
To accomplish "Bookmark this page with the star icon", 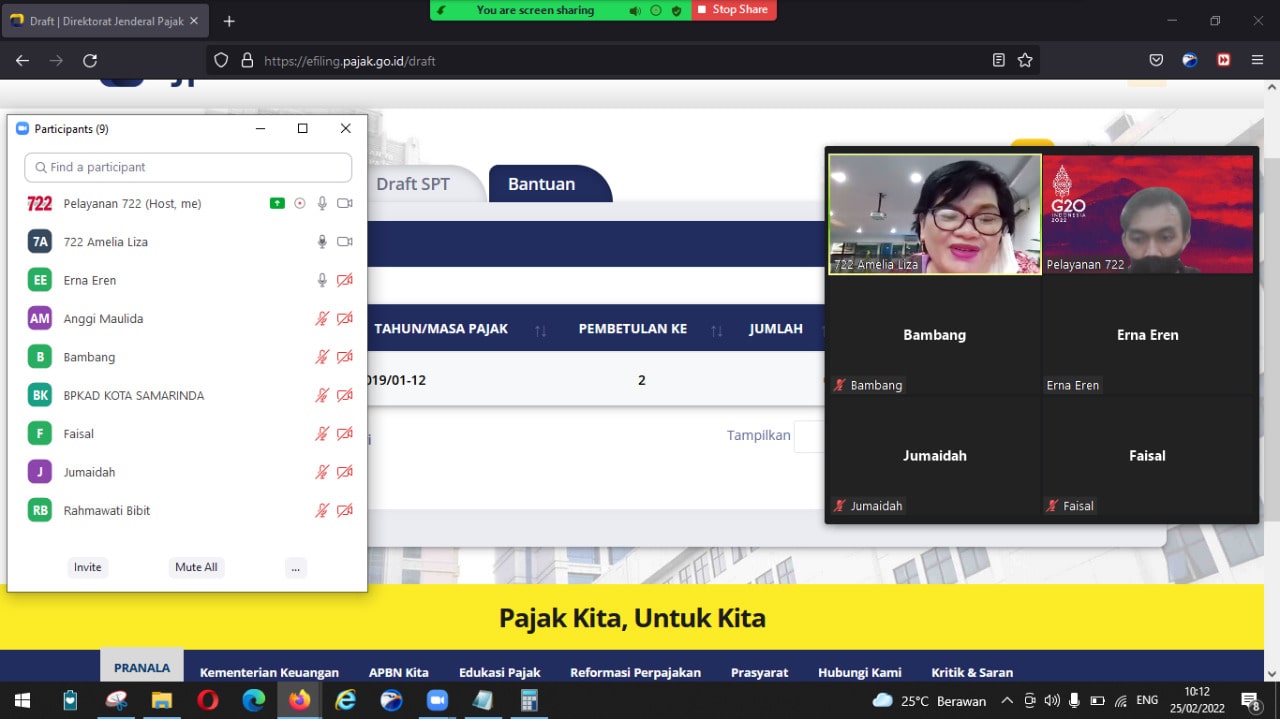I will point(1025,60).
